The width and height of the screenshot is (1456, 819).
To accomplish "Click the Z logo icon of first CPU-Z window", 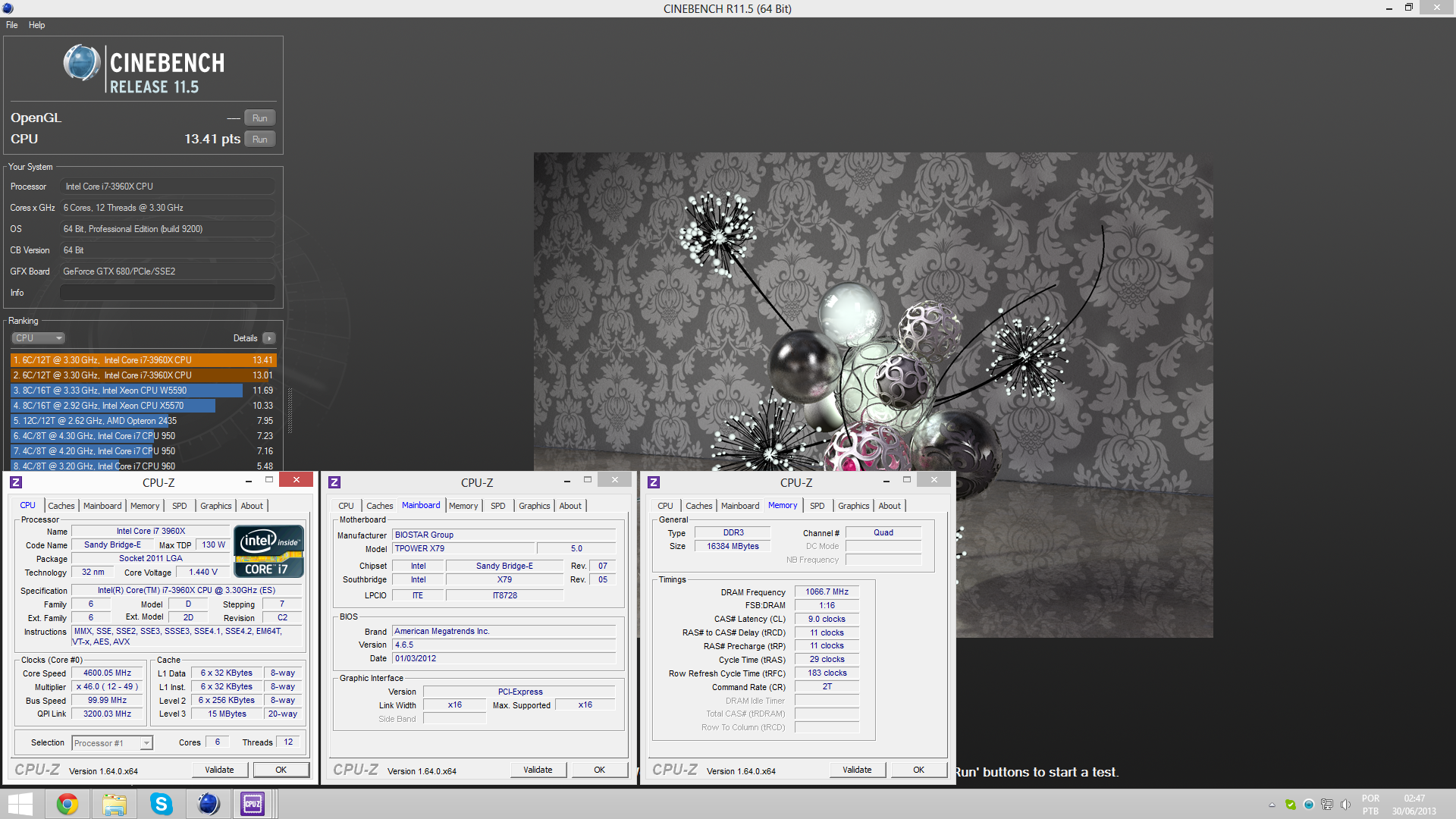I will (x=16, y=482).
